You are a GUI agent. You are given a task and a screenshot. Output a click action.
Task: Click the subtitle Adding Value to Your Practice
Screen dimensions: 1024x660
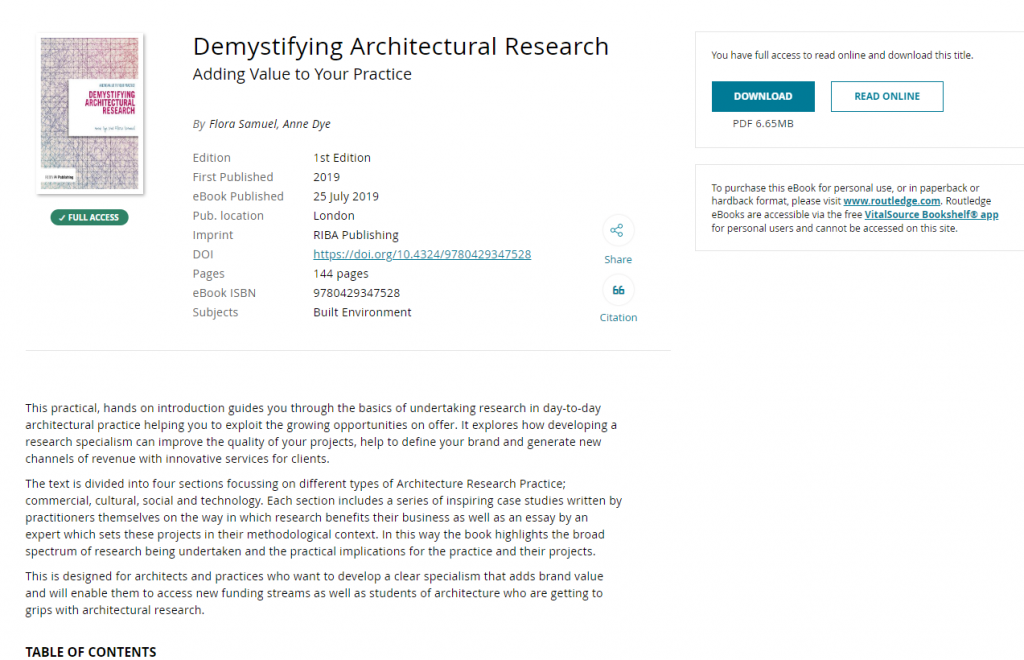point(301,74)
